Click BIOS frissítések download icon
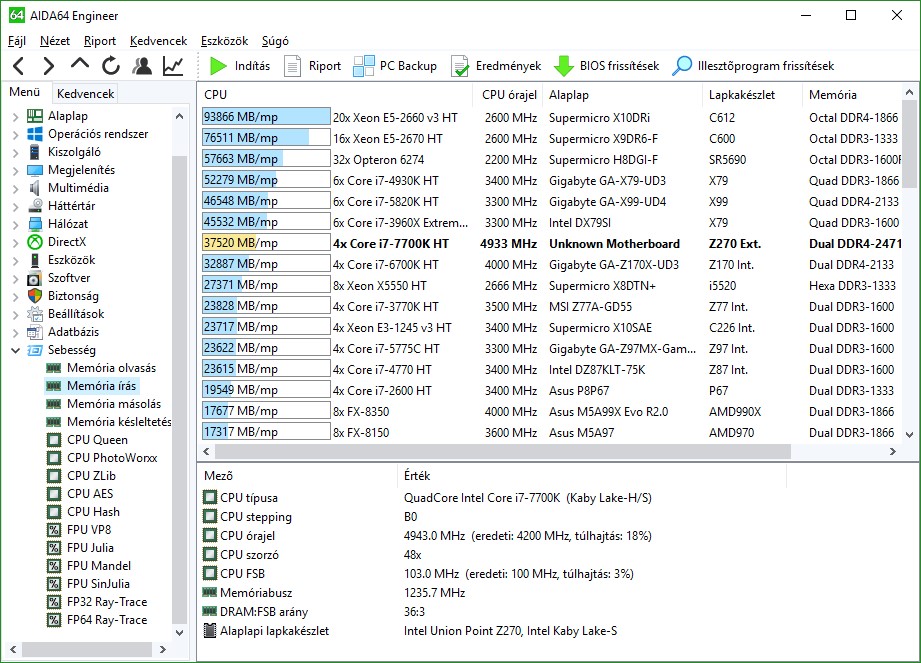This screenshot has height=663, width=921. [607, 66]
